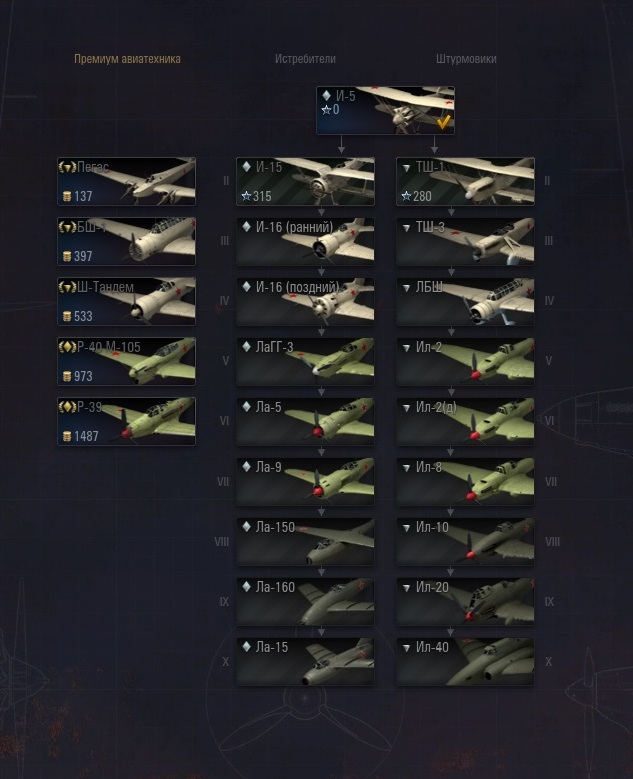Click the experience star icon on ТШ-1
Viewport: 633px width, 779px height.
coord(406,196)
